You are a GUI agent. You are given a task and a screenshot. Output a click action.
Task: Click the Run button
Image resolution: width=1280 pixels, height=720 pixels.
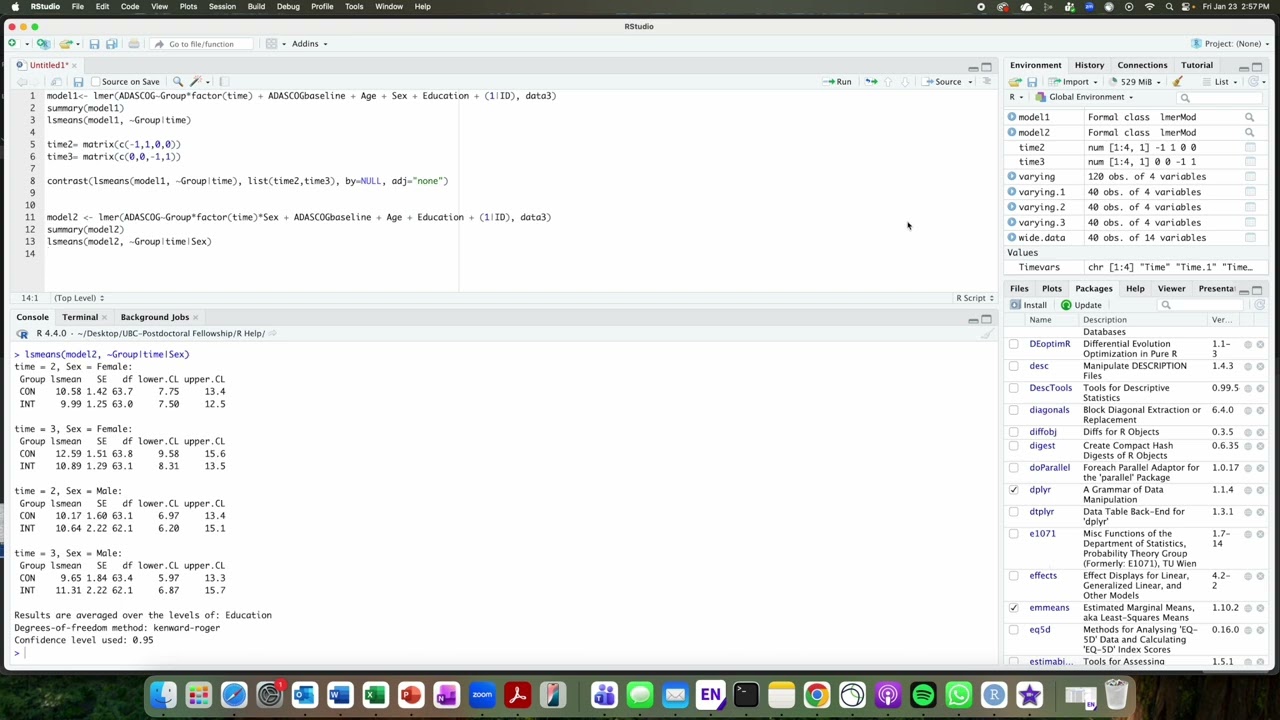tap(838, 82)
